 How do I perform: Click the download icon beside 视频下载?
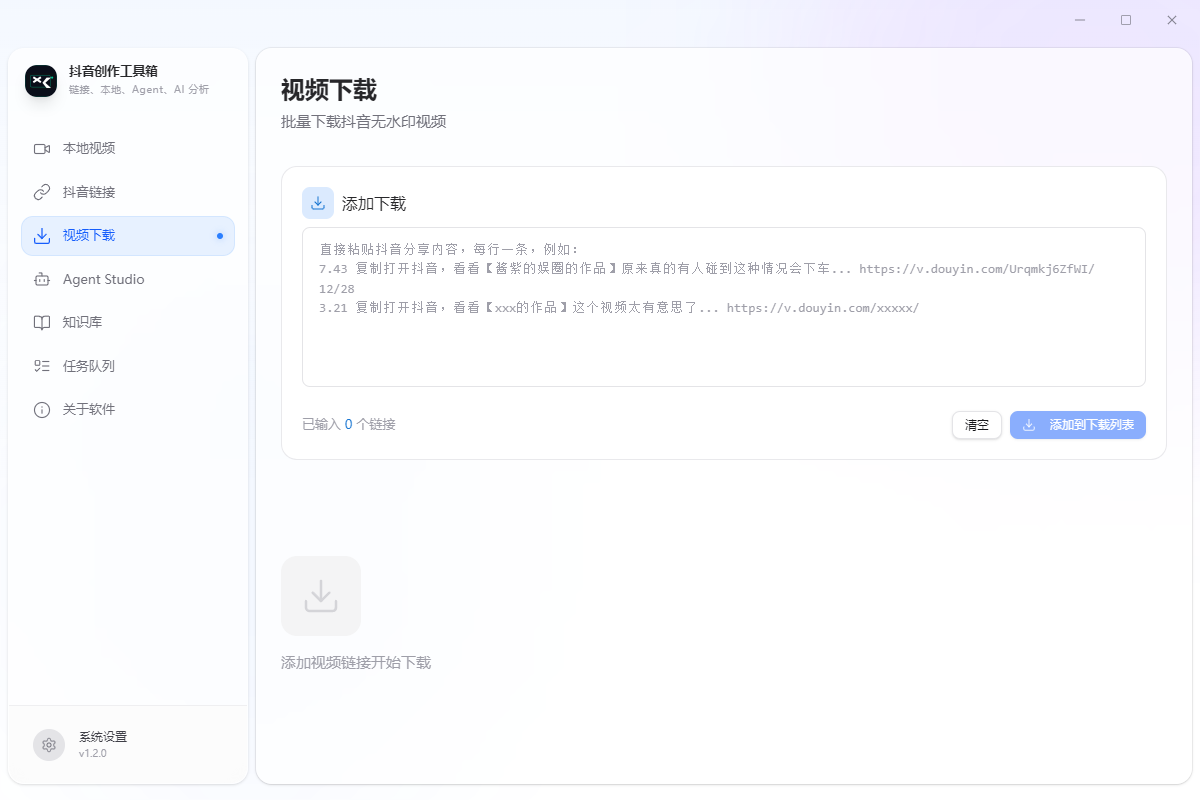(42, 236)
